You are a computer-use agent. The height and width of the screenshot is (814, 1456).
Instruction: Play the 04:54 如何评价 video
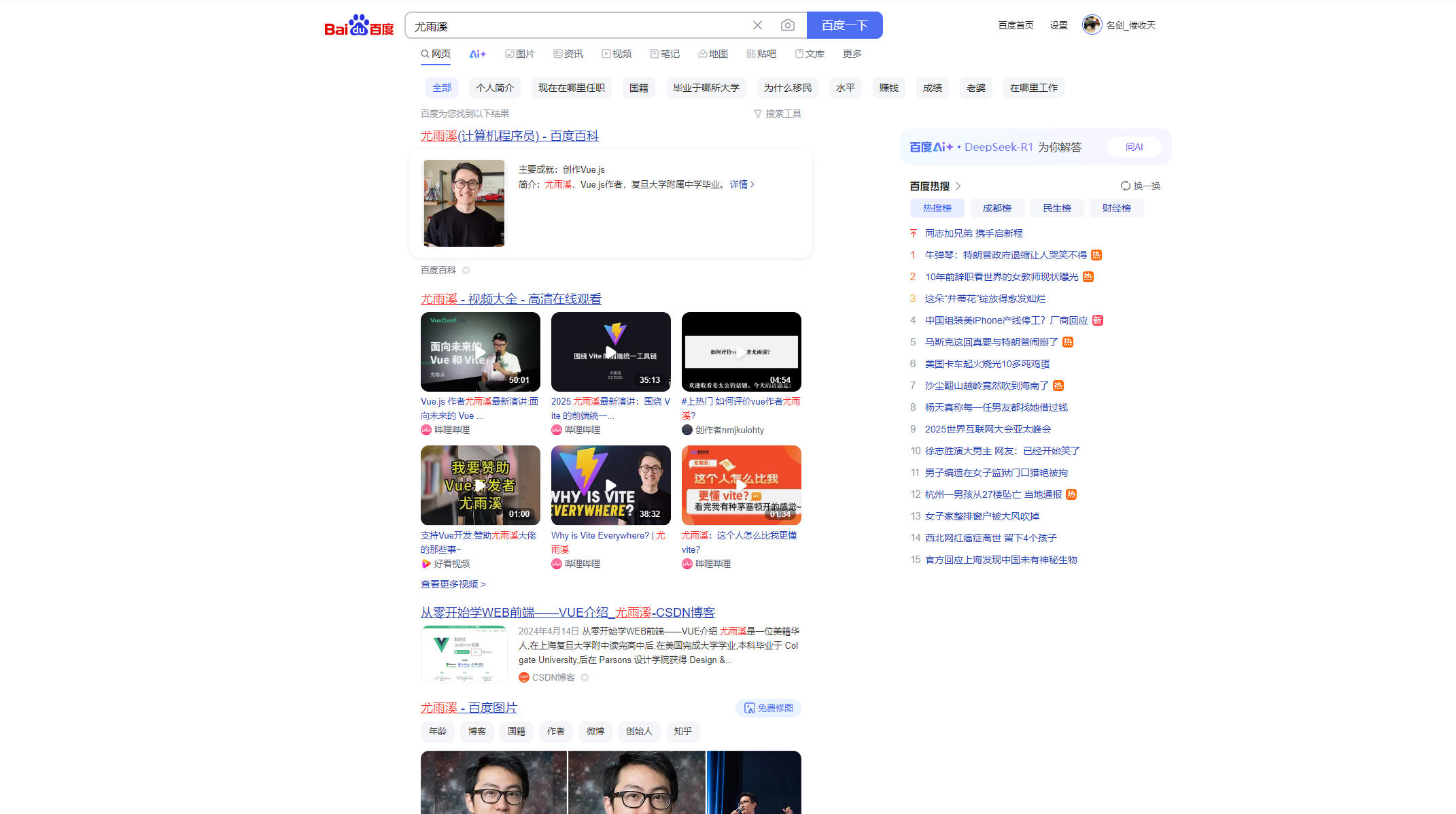coord(742,352)
